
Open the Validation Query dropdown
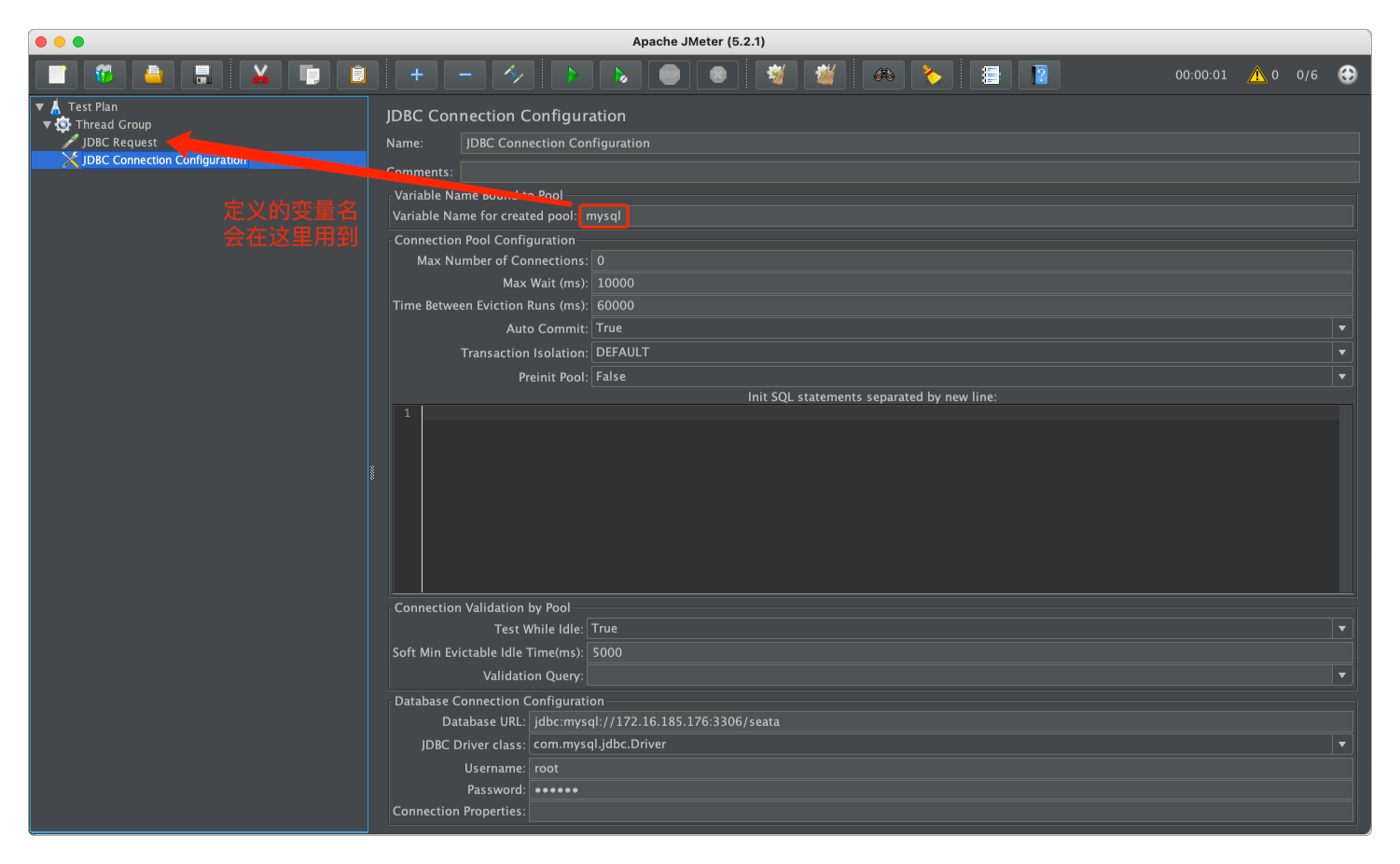point(1342,676)
